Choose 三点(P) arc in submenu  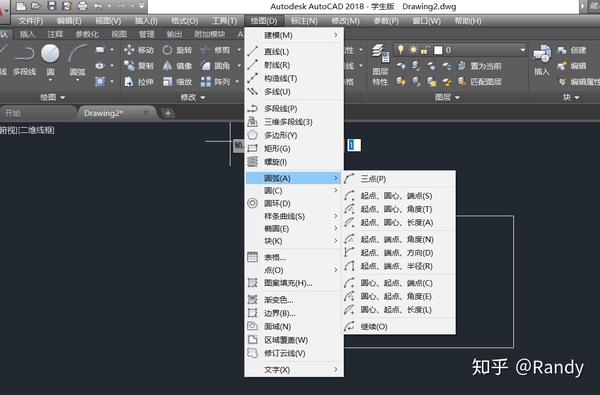pos(399,179)
